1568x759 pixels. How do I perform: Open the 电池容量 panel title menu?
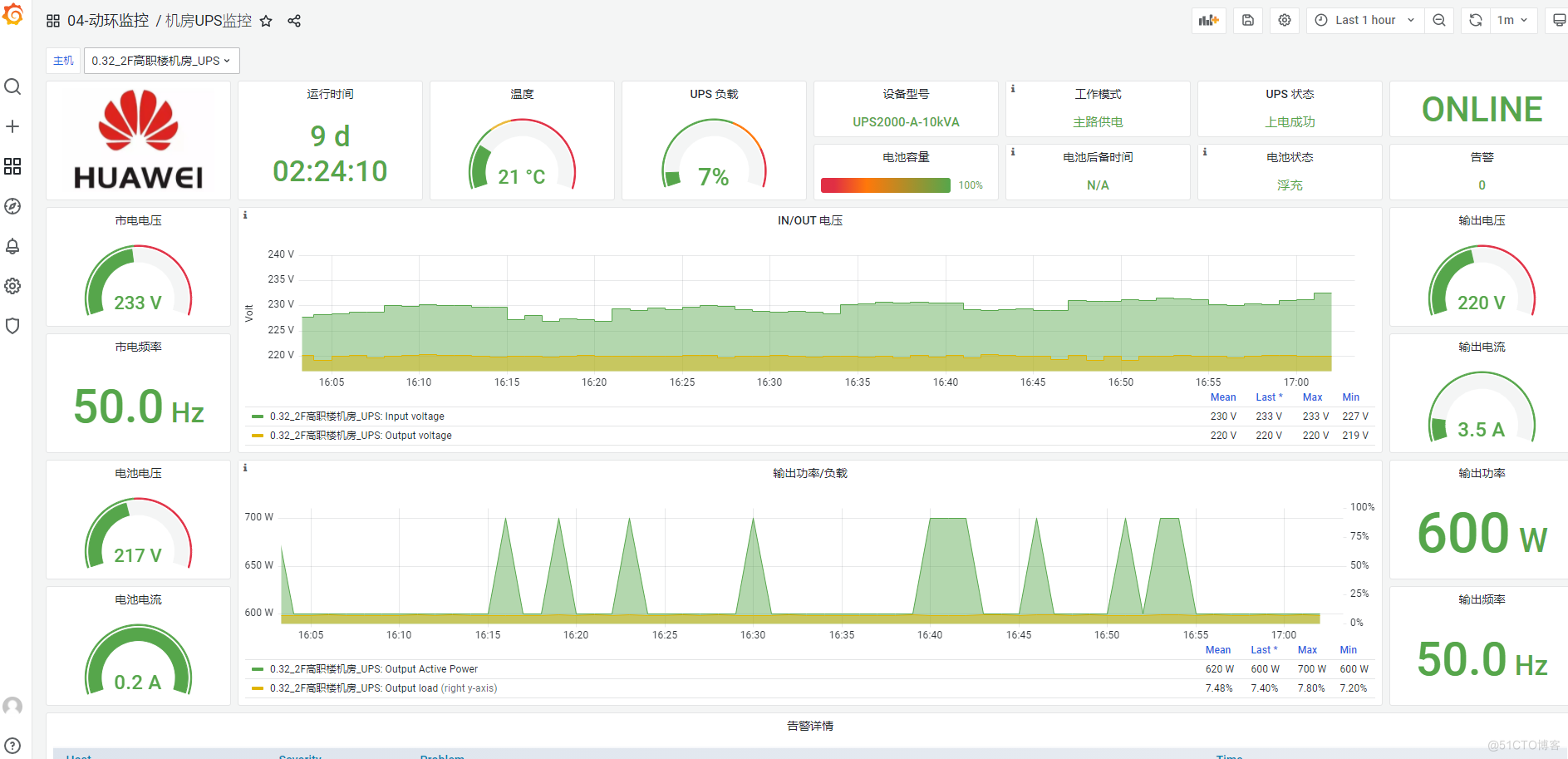906,157
